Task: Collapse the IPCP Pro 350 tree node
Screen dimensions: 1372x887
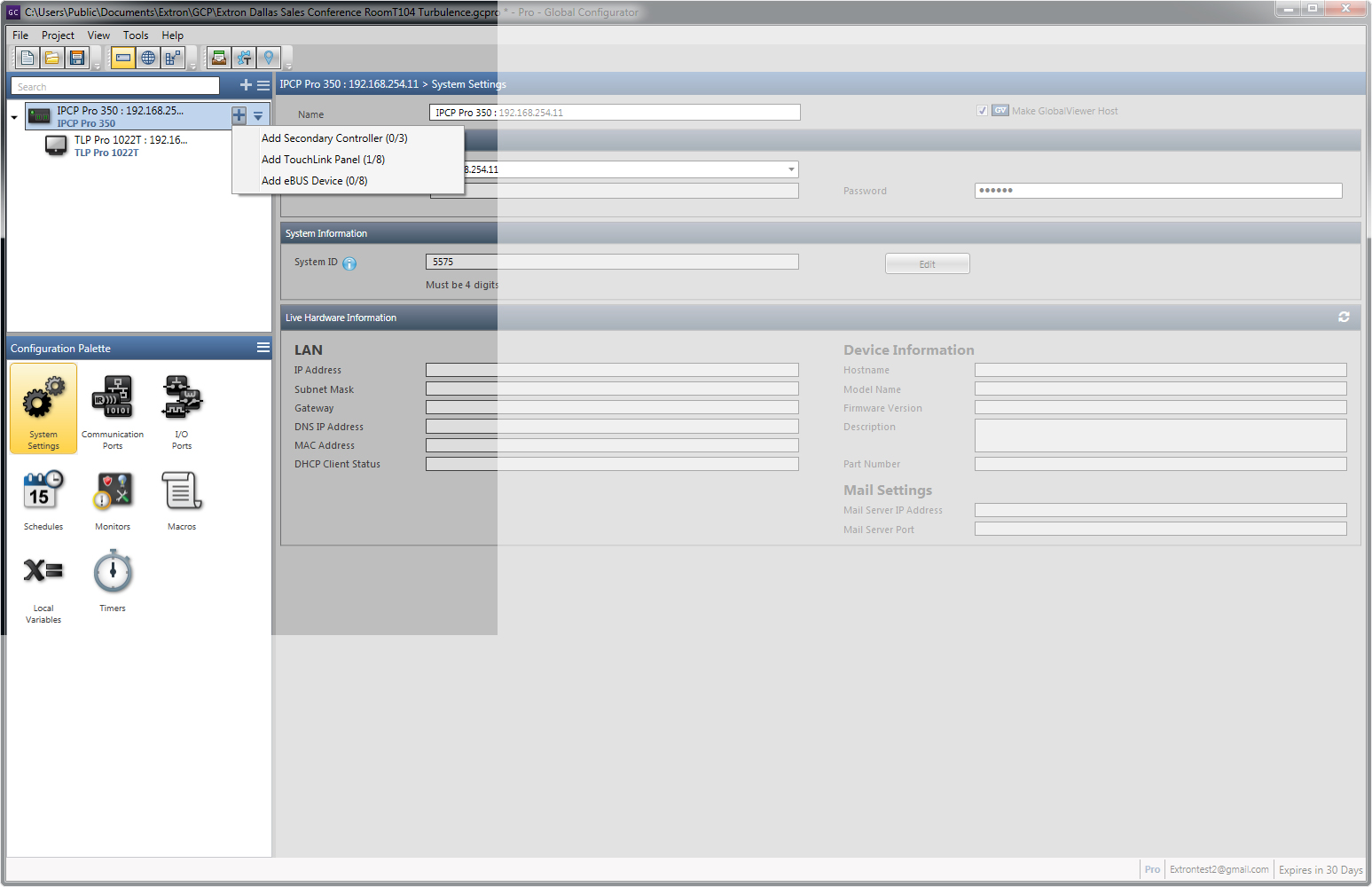Action: tap(14, 117)
